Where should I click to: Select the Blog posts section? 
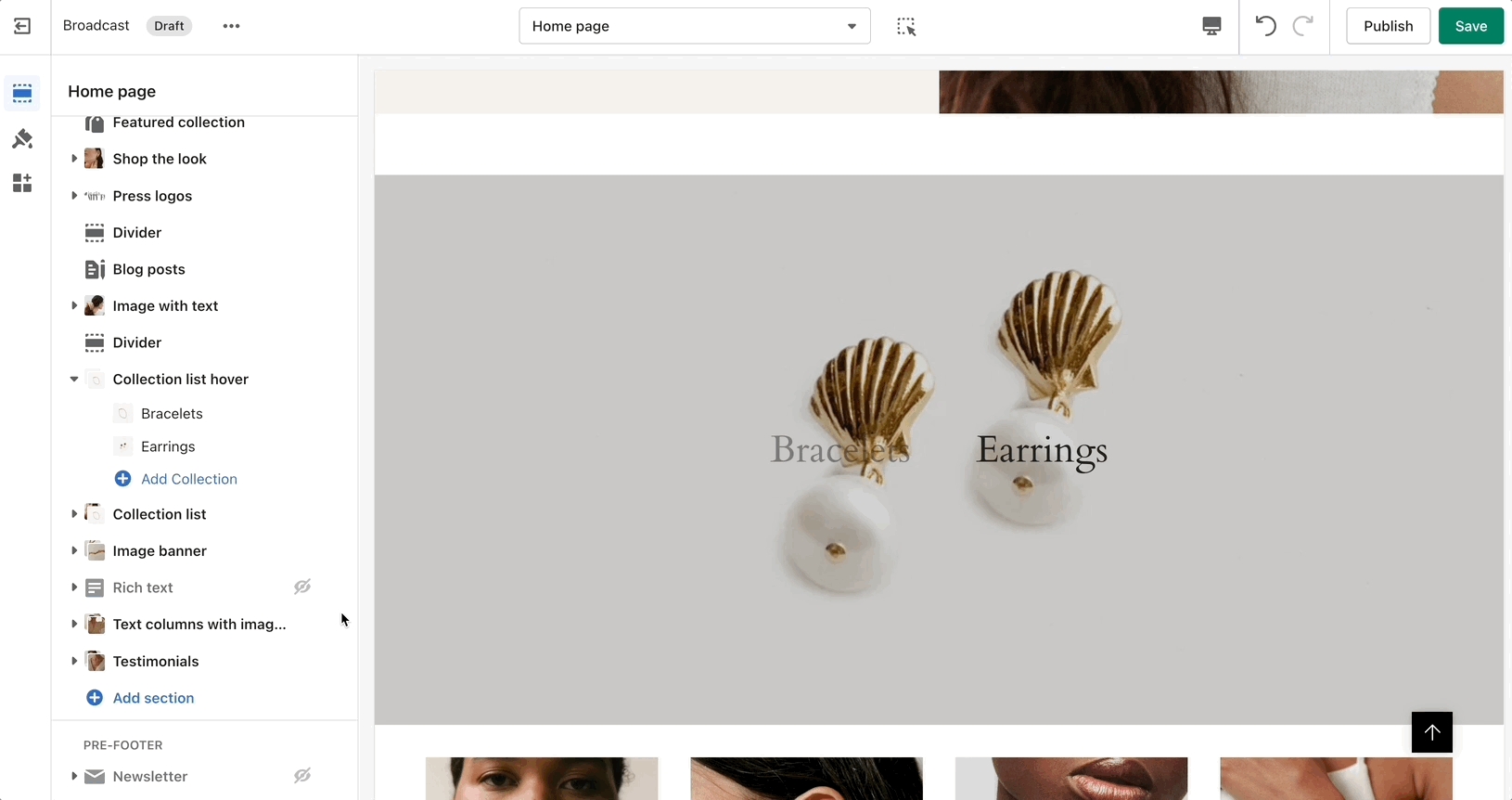148,269
